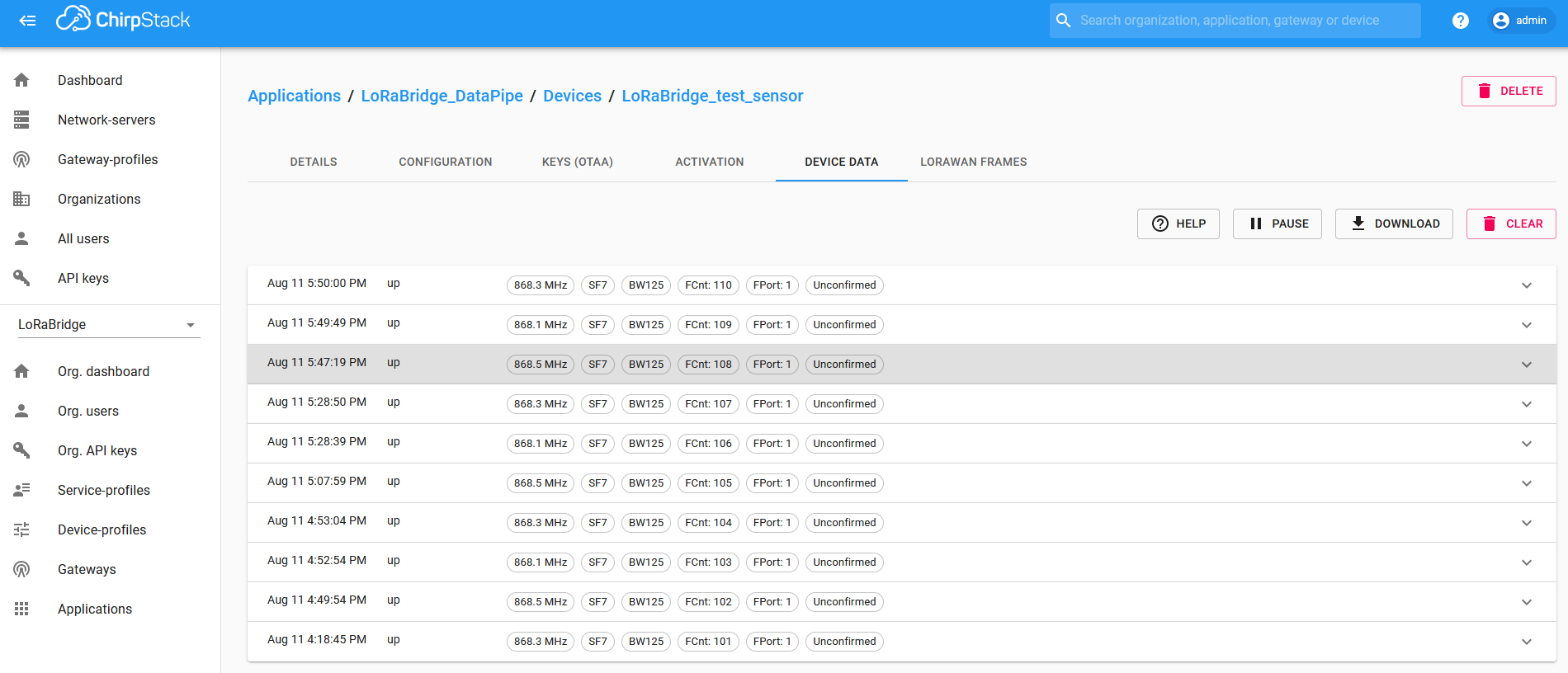Follow the Devices breadcrumb link
Screen dimensions: 1568x673
pos(572,96)
